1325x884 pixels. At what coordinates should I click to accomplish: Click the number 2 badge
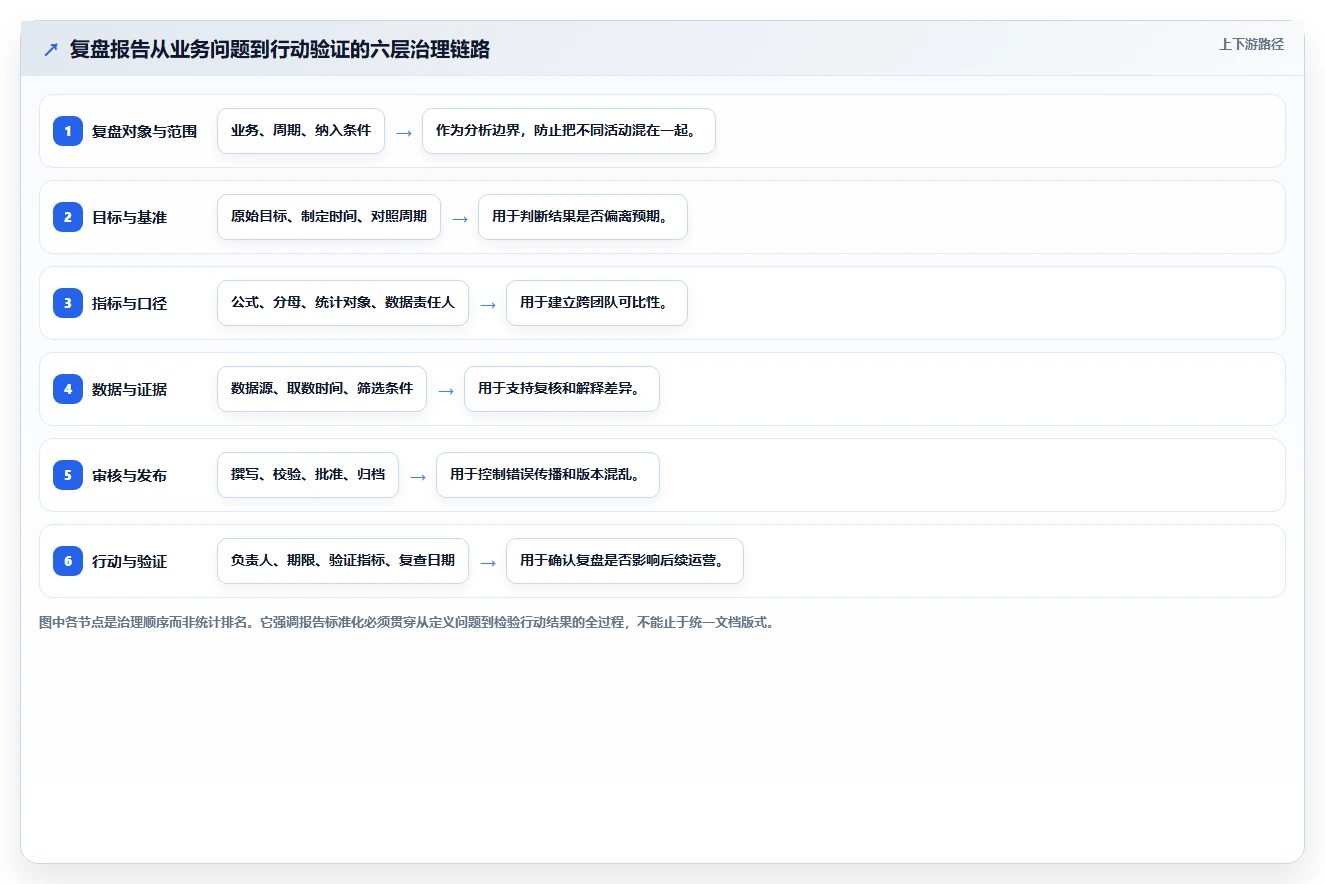tap(68, 217)
